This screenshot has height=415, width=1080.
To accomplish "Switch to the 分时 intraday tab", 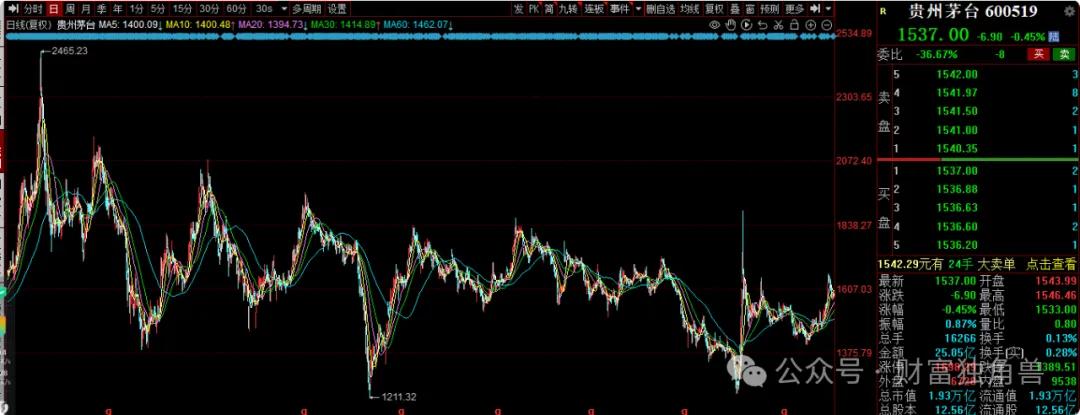I will point(33,9).
